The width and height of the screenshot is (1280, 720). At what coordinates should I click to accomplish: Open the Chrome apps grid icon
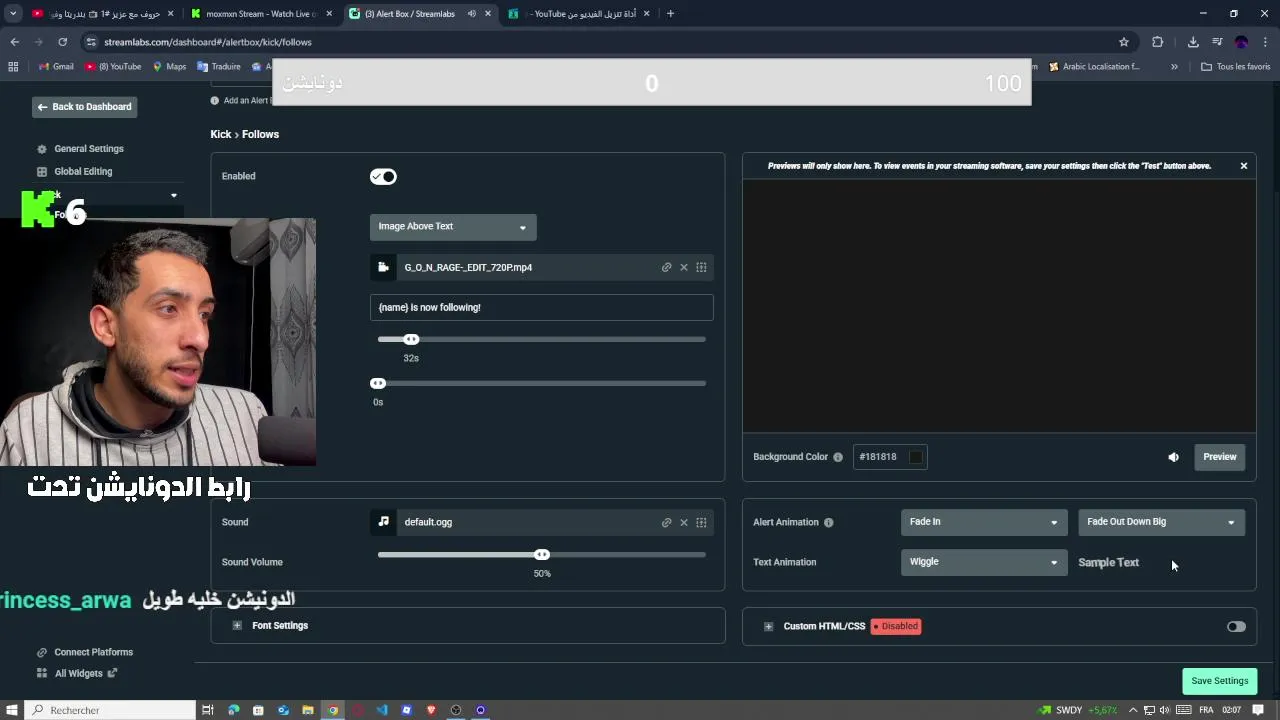[x=13, y=67]
